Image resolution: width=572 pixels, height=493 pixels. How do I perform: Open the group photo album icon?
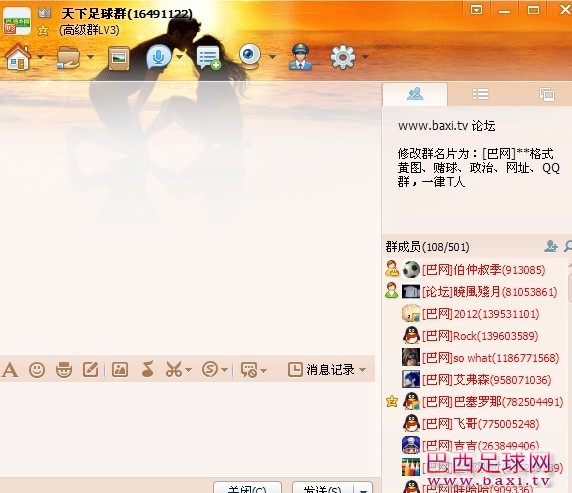(x=119, y=58)
